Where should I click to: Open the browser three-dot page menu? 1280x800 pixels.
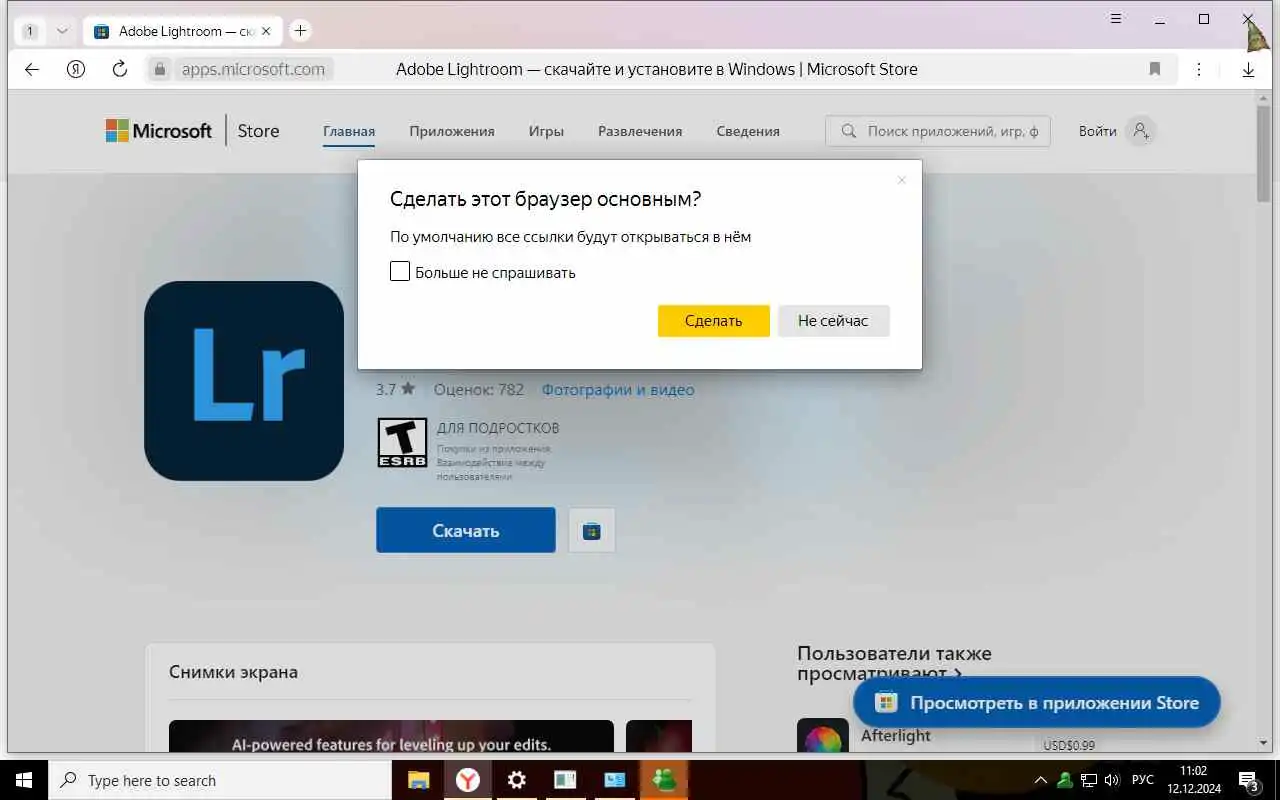[x=1199, y=69]
